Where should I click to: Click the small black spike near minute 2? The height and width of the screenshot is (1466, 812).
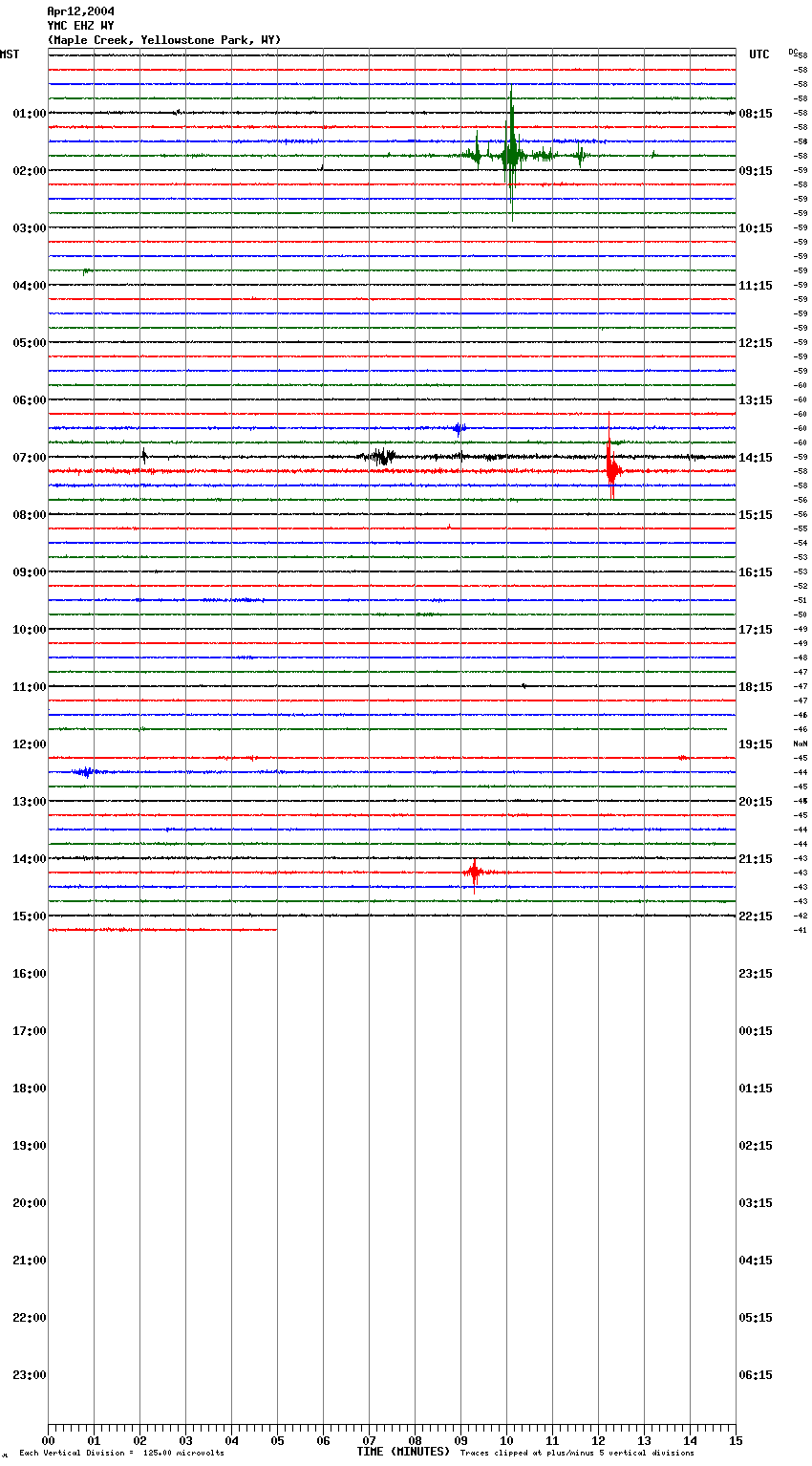coord(144,456)
